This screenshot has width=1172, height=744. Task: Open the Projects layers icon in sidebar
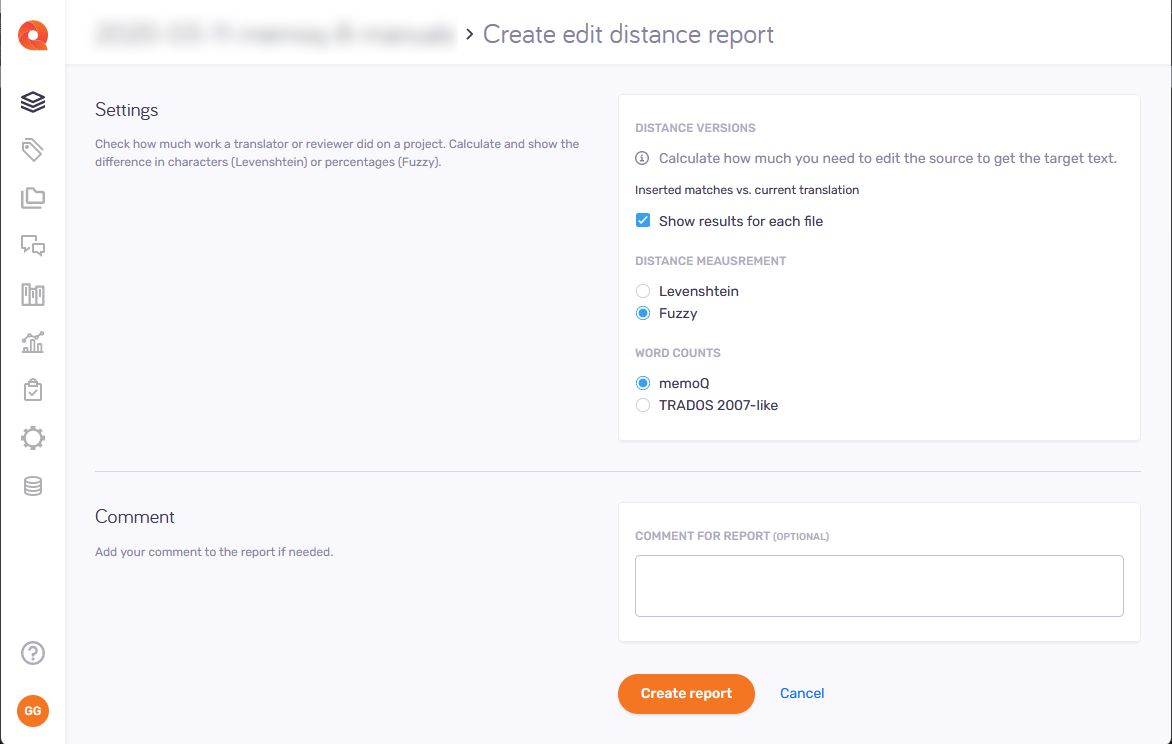[x=33, y=102]
